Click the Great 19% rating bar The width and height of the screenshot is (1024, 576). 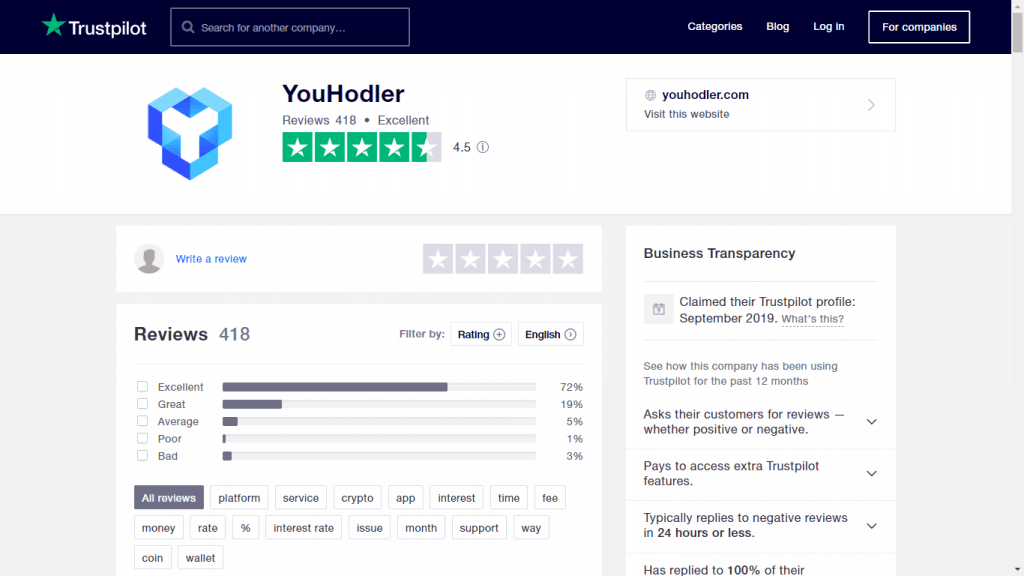(379, 404)
